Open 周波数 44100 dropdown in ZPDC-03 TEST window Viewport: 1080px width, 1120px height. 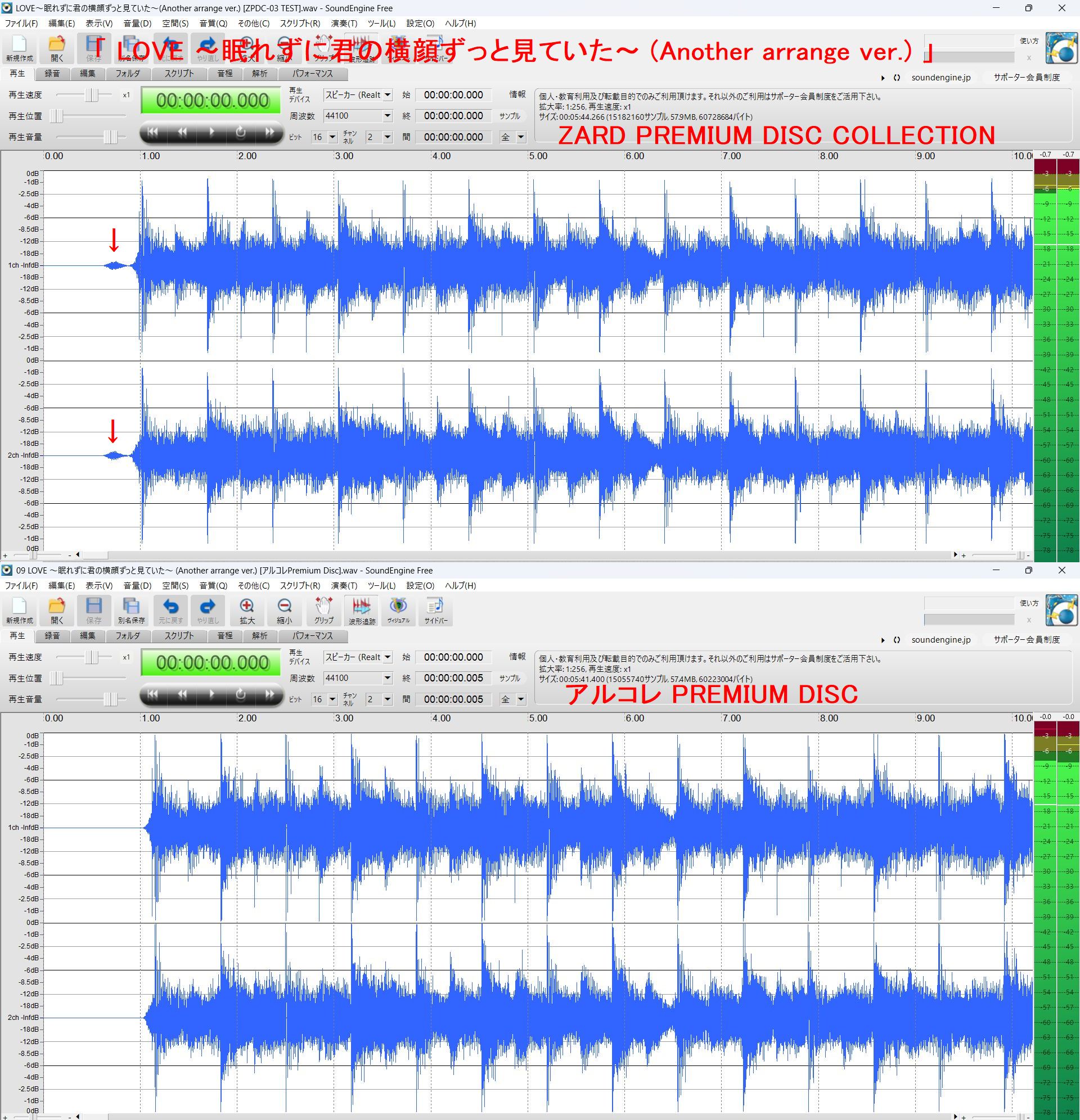pos(358,116)
